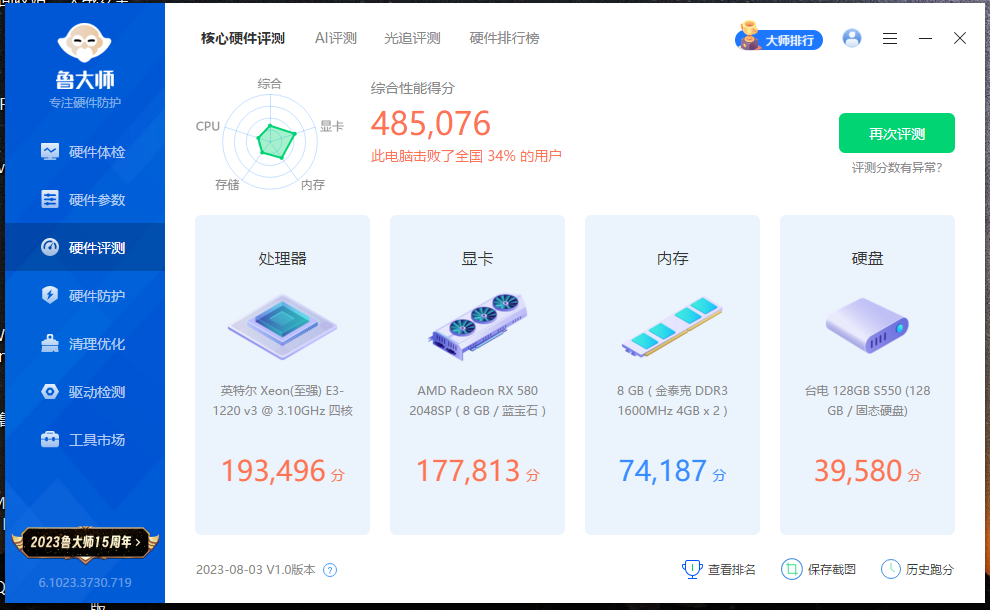
Task: Click the 查看排名 trophy icon
Action: coord(692,569)
